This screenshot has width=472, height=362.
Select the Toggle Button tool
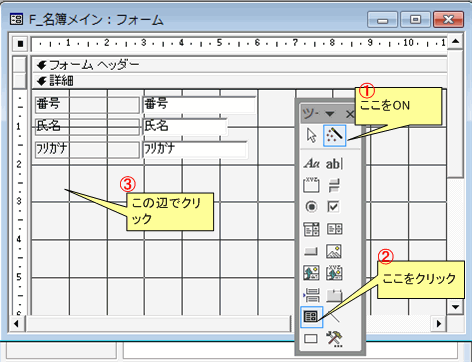click(x=334, y=185)
